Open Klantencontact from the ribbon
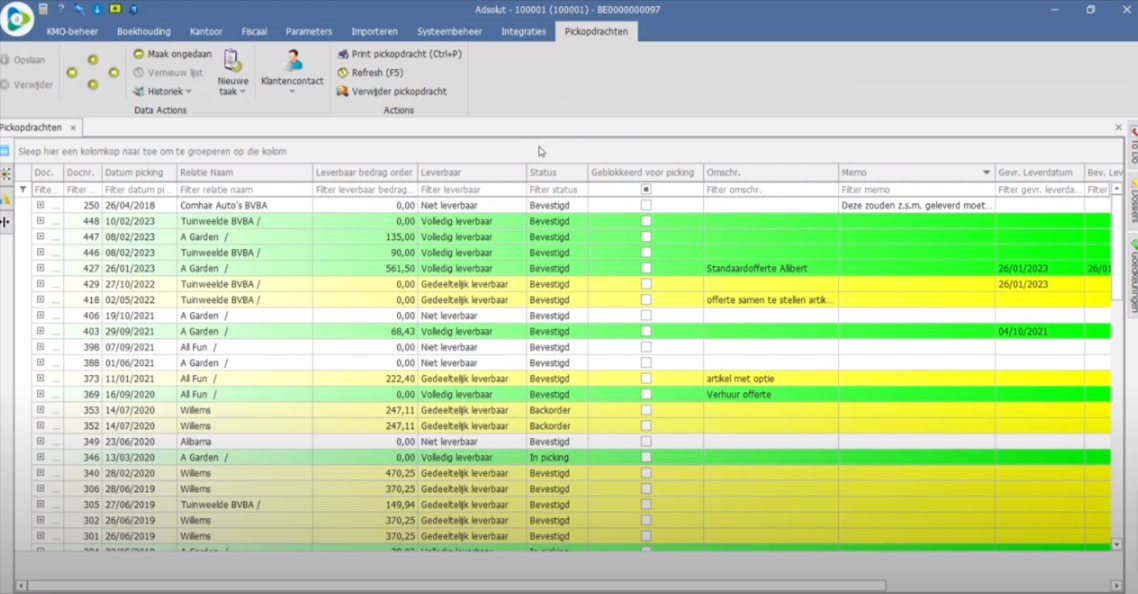This screenshot has height=594, width=1138. (292, 71)
